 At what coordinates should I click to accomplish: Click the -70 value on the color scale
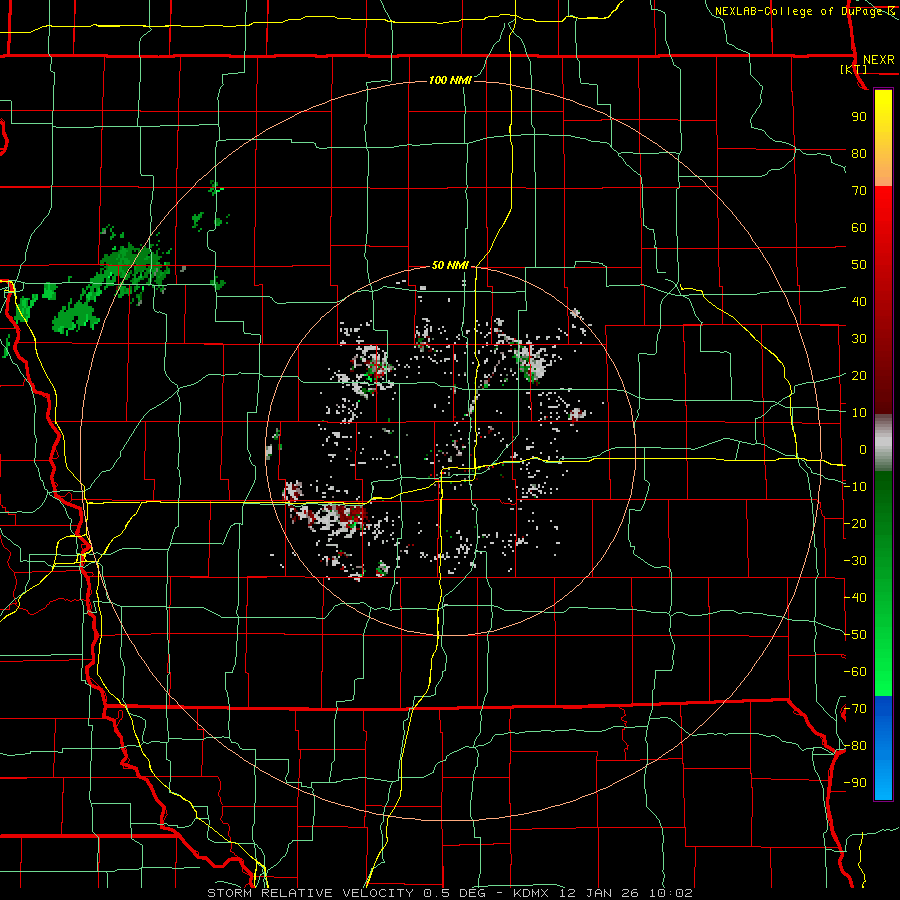[x=855, y=709]
